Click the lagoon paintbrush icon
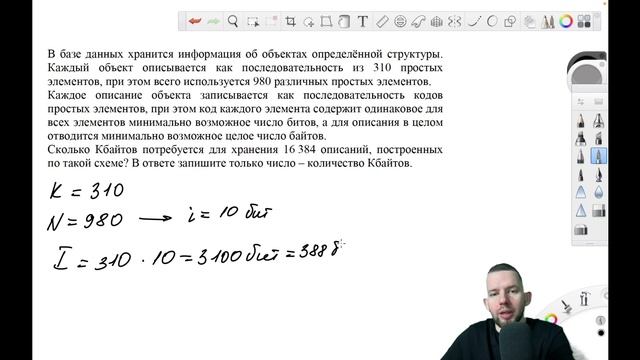 (x=567, y=306)
